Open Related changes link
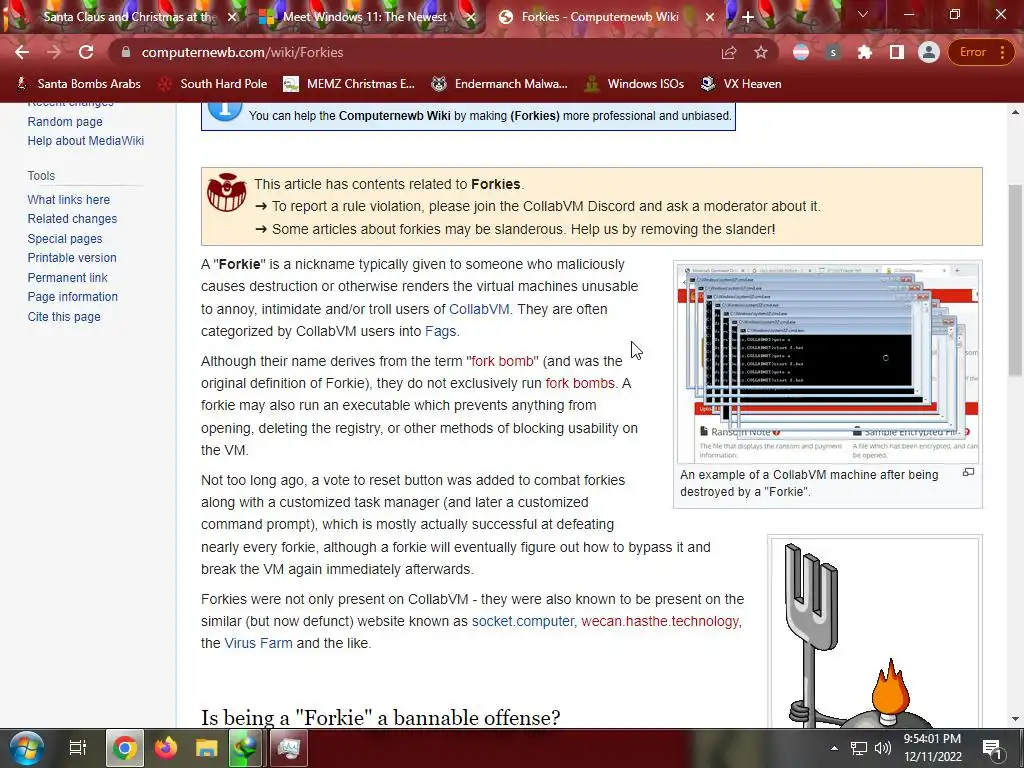 [72, 219]
